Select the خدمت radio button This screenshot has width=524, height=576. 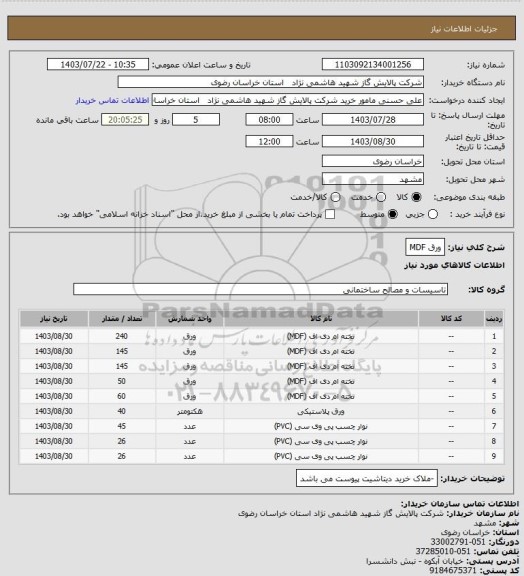(381, 197)
